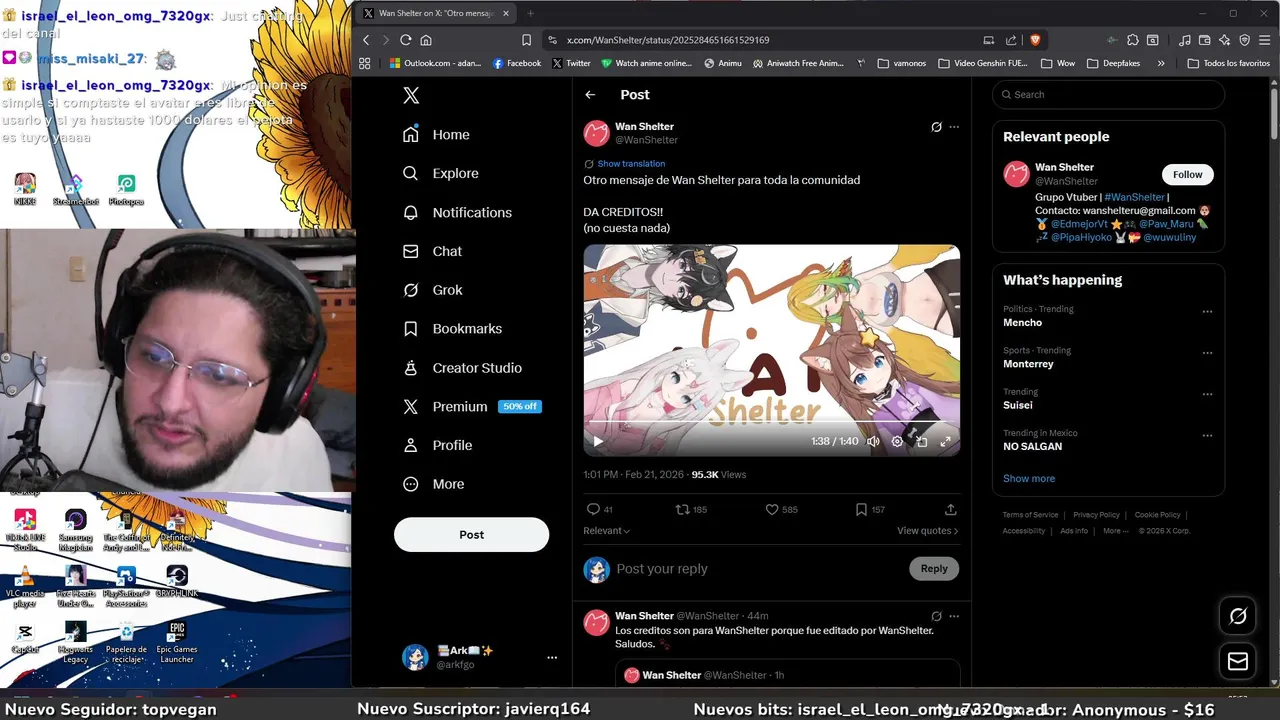
Task: Open VLC media player desktop icon
Action: click(25, 584)
